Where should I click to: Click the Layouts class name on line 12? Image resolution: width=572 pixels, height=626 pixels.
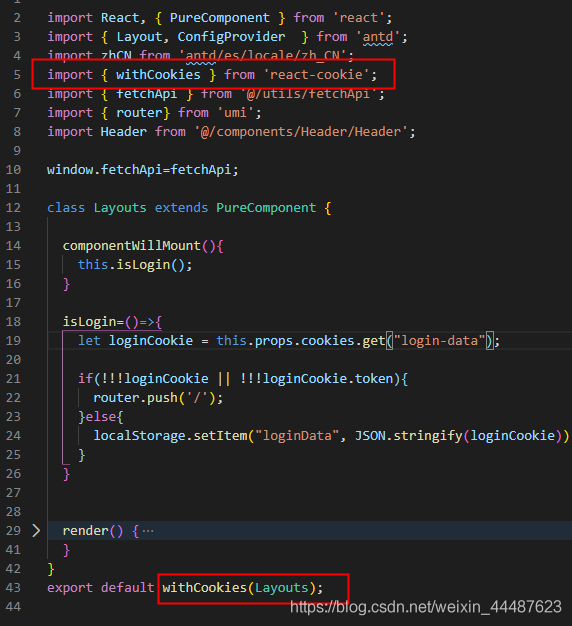[x=120, y=208]
